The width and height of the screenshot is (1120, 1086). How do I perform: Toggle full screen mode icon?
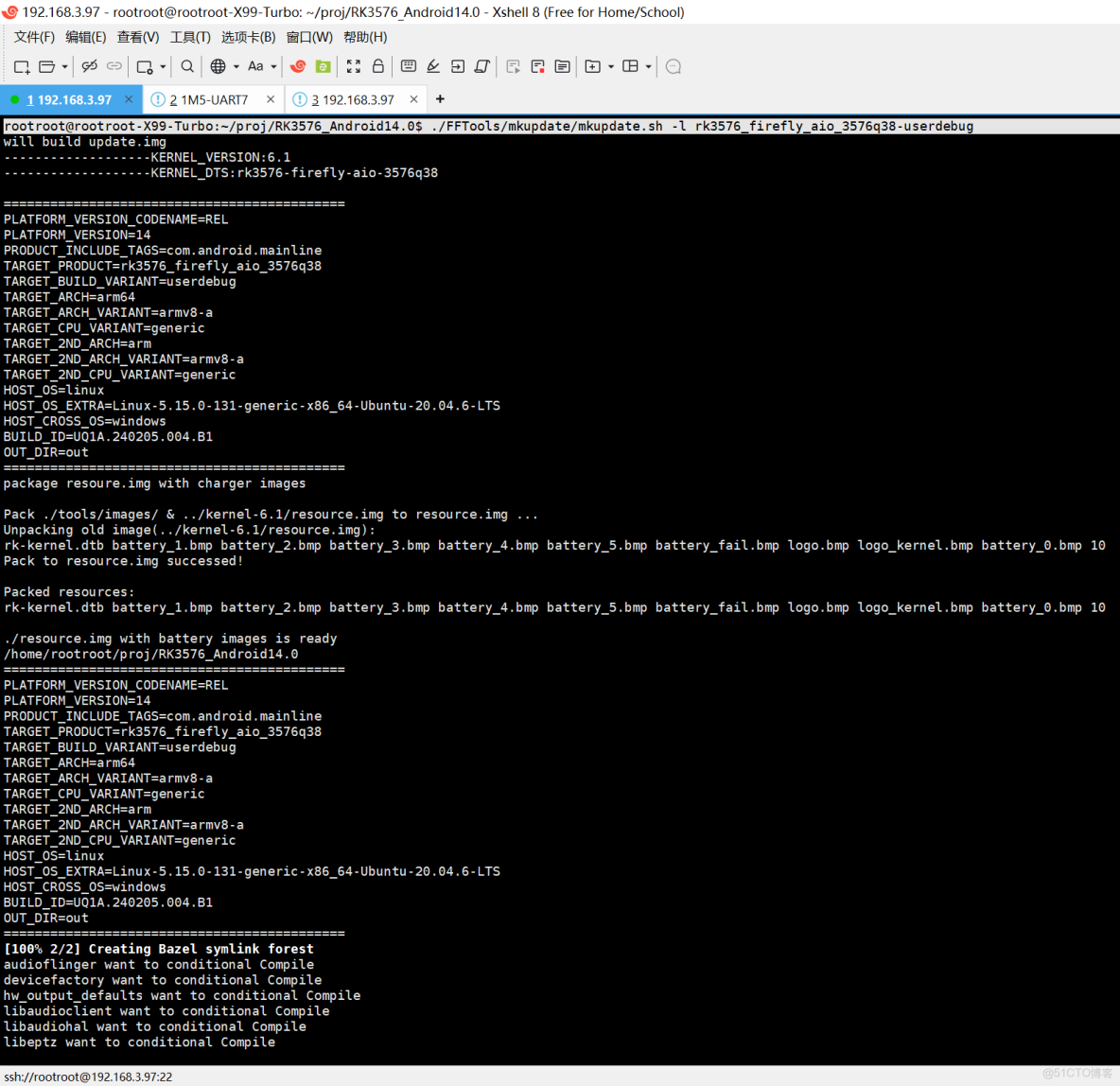click(x=354, y=66)
